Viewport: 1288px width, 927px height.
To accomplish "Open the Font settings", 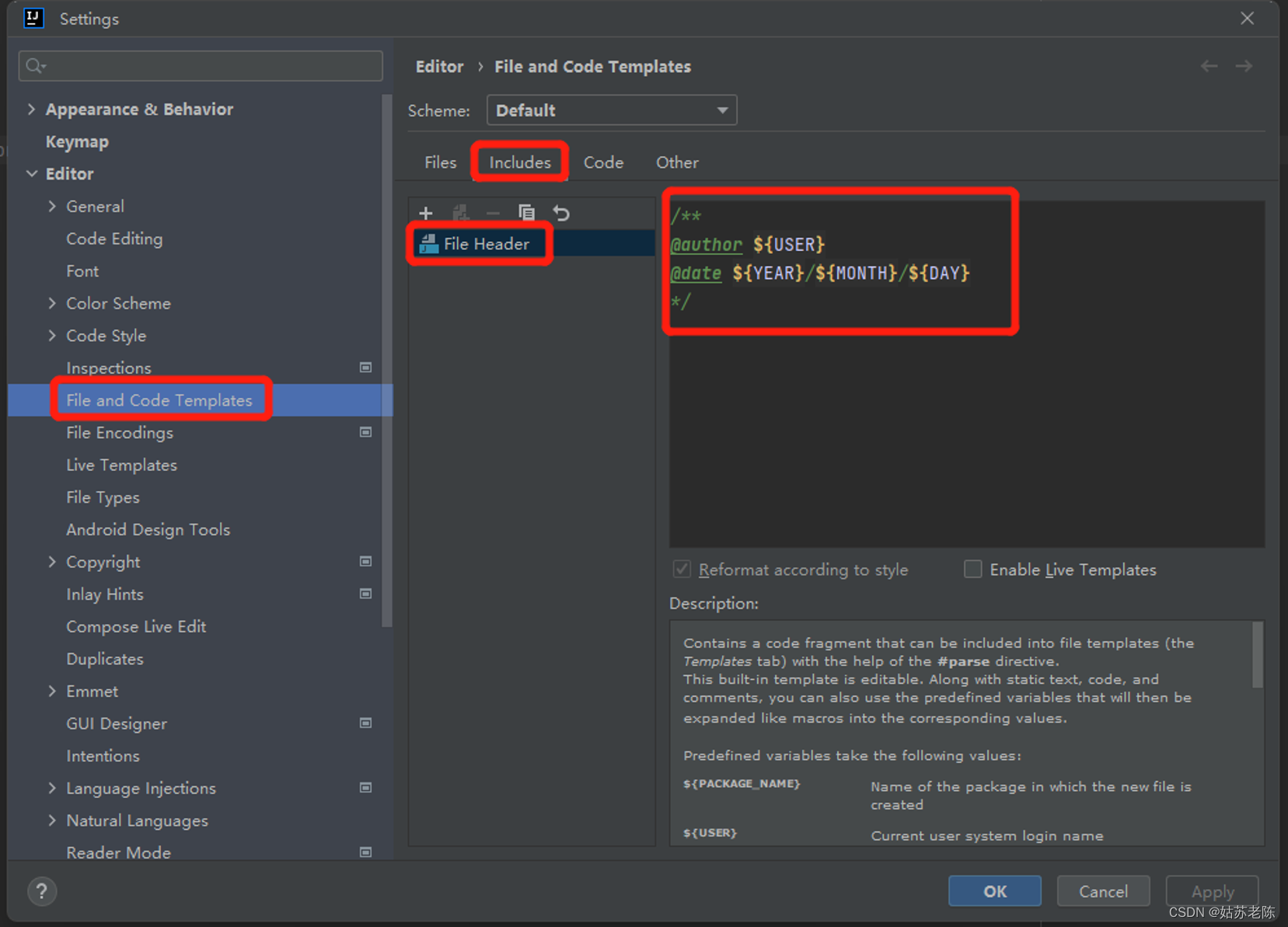I will click(82, 271).
